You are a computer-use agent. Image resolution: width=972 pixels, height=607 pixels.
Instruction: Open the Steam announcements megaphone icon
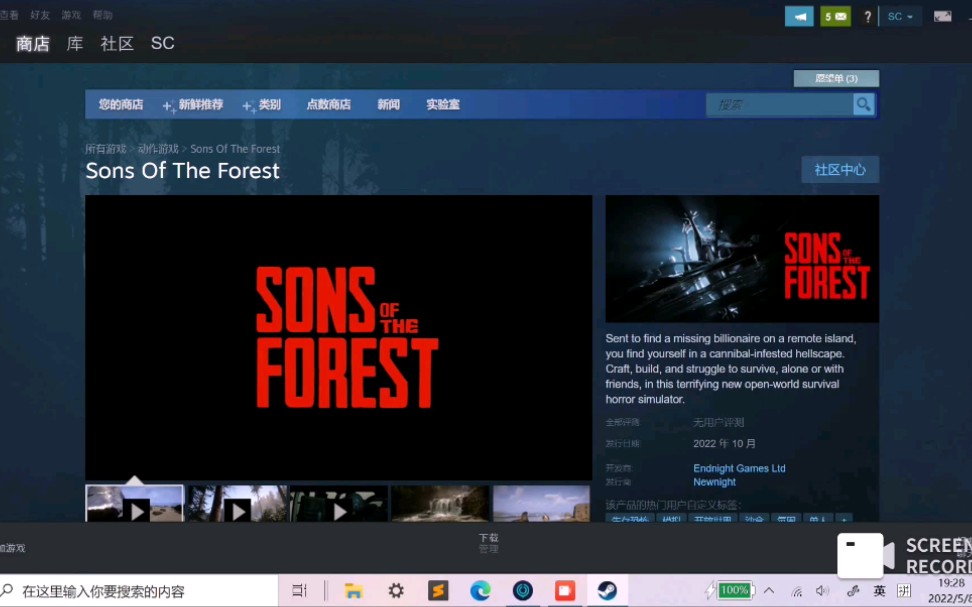point(798,16)
